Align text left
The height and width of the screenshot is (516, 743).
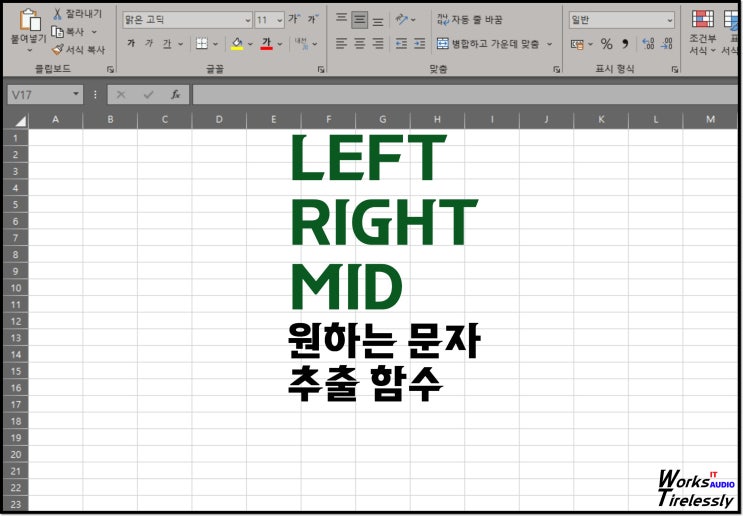341,44
